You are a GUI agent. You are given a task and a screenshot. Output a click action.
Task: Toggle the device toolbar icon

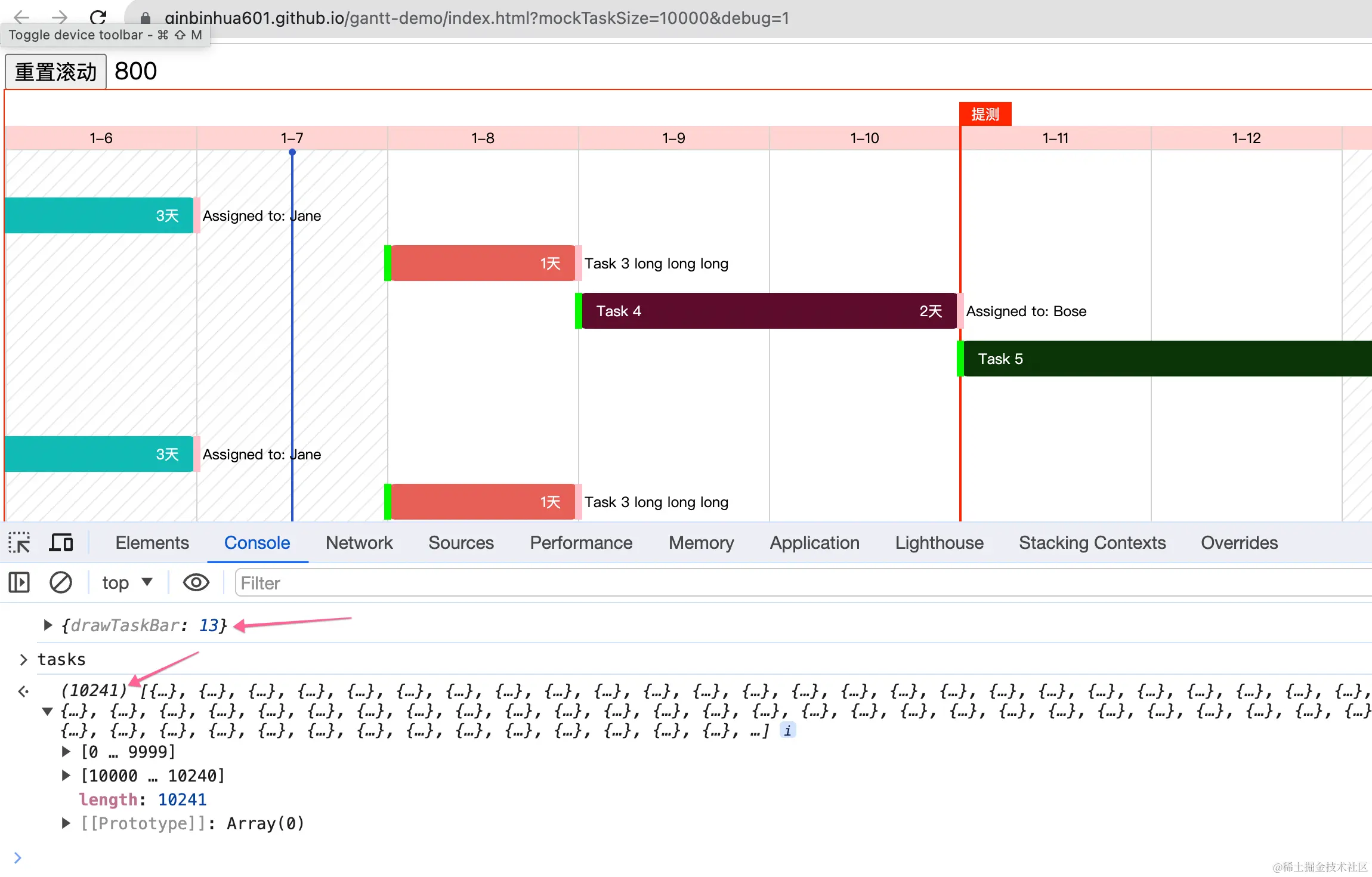coord(61,543)
